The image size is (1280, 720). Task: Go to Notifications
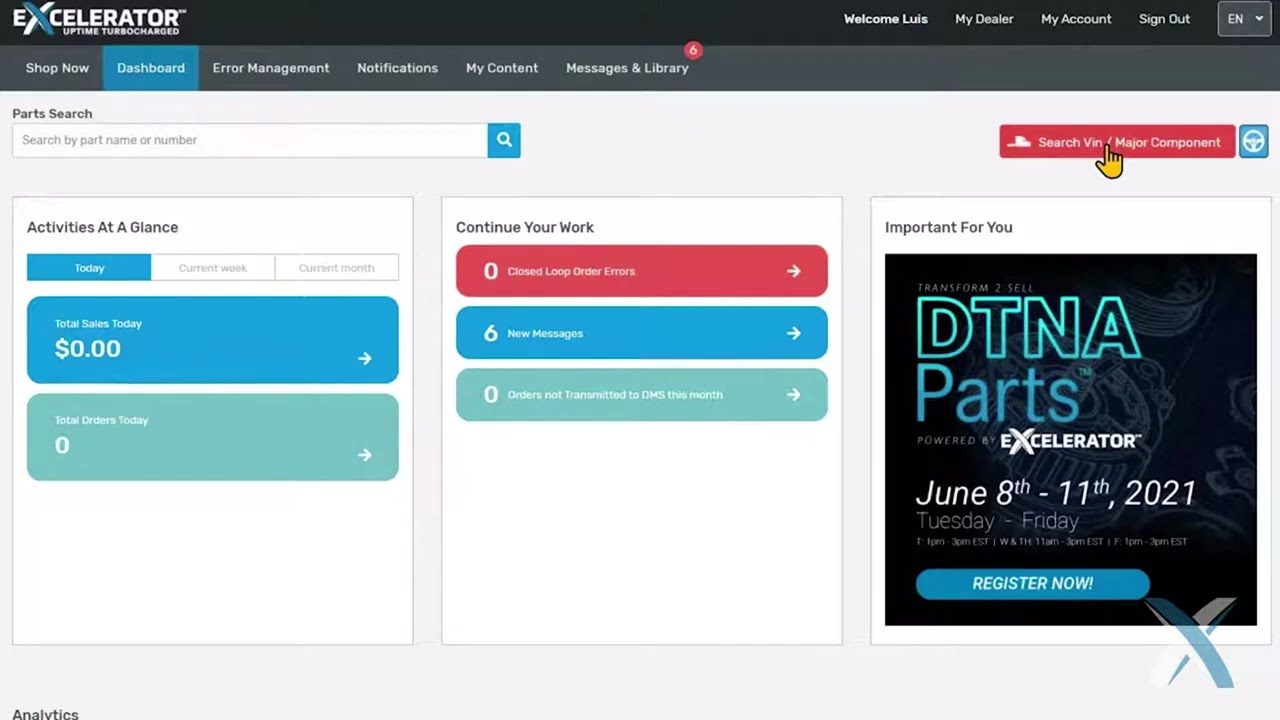tap(398, 68)
